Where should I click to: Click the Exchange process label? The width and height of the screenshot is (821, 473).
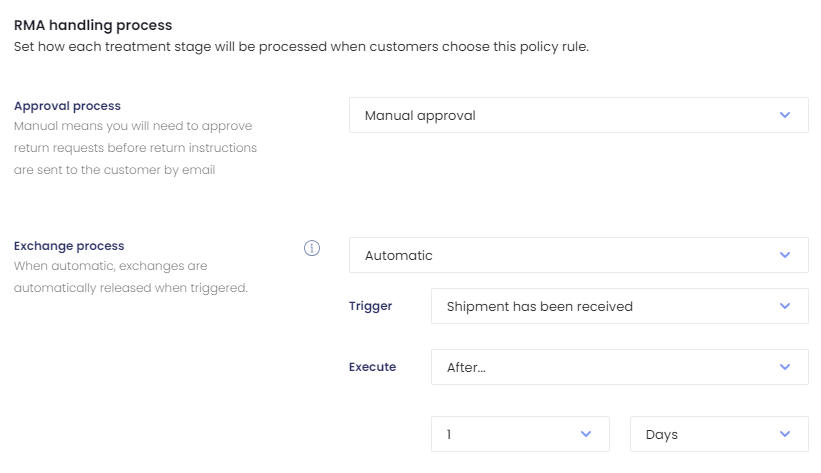69,246
